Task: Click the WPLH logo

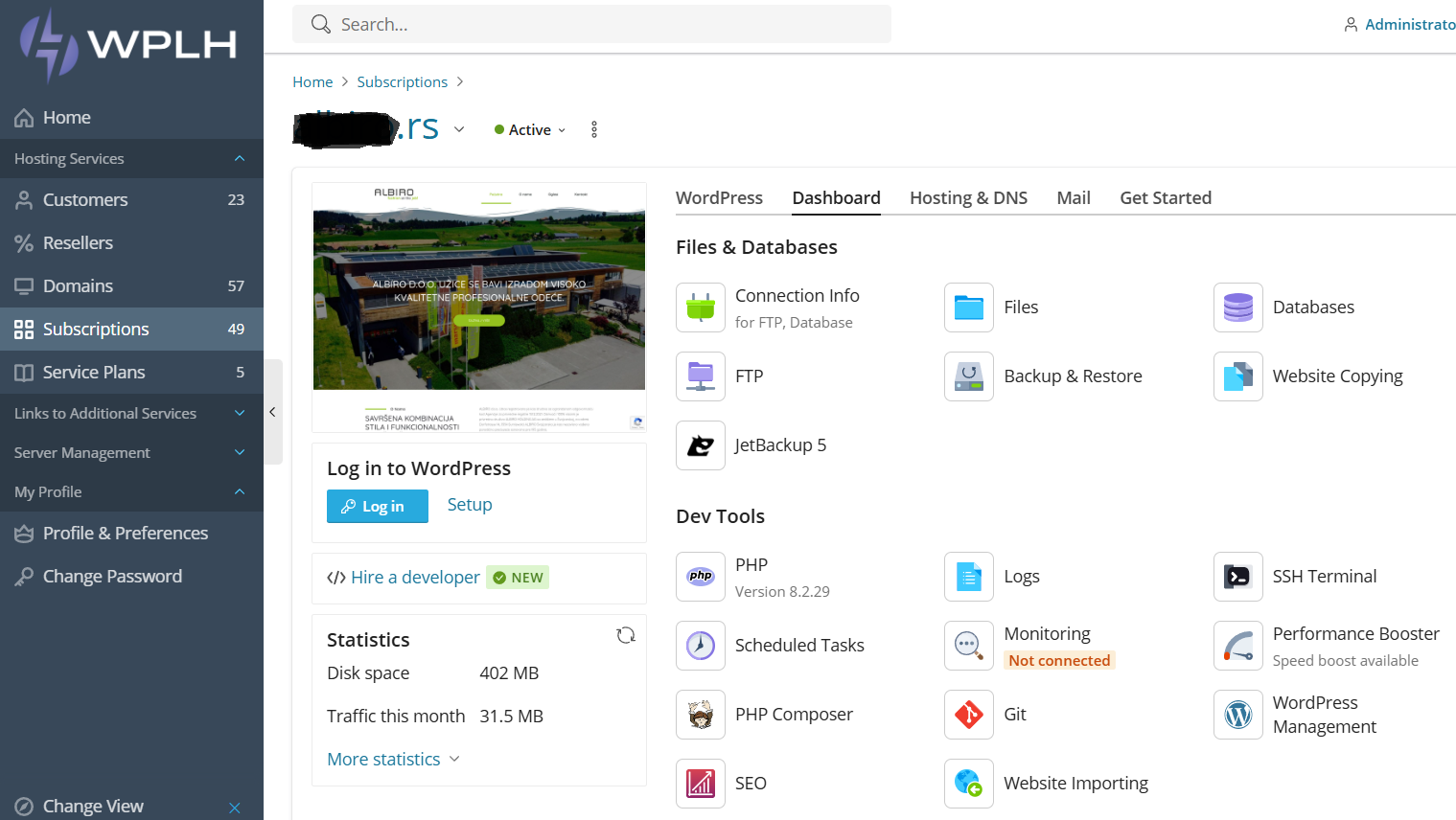Action: tap(129, 44)
